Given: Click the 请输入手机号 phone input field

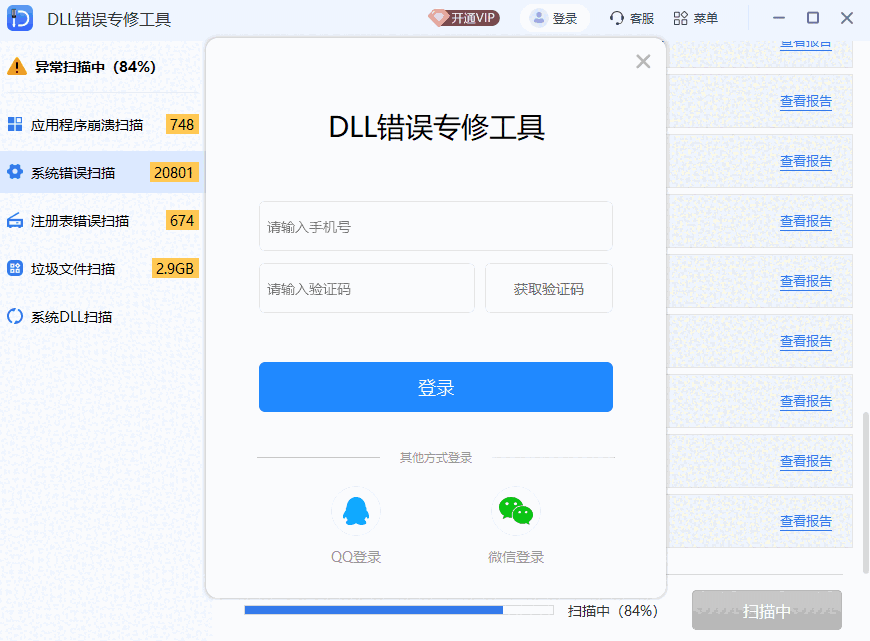Looking at the screenshot, I should coord(435,226).
